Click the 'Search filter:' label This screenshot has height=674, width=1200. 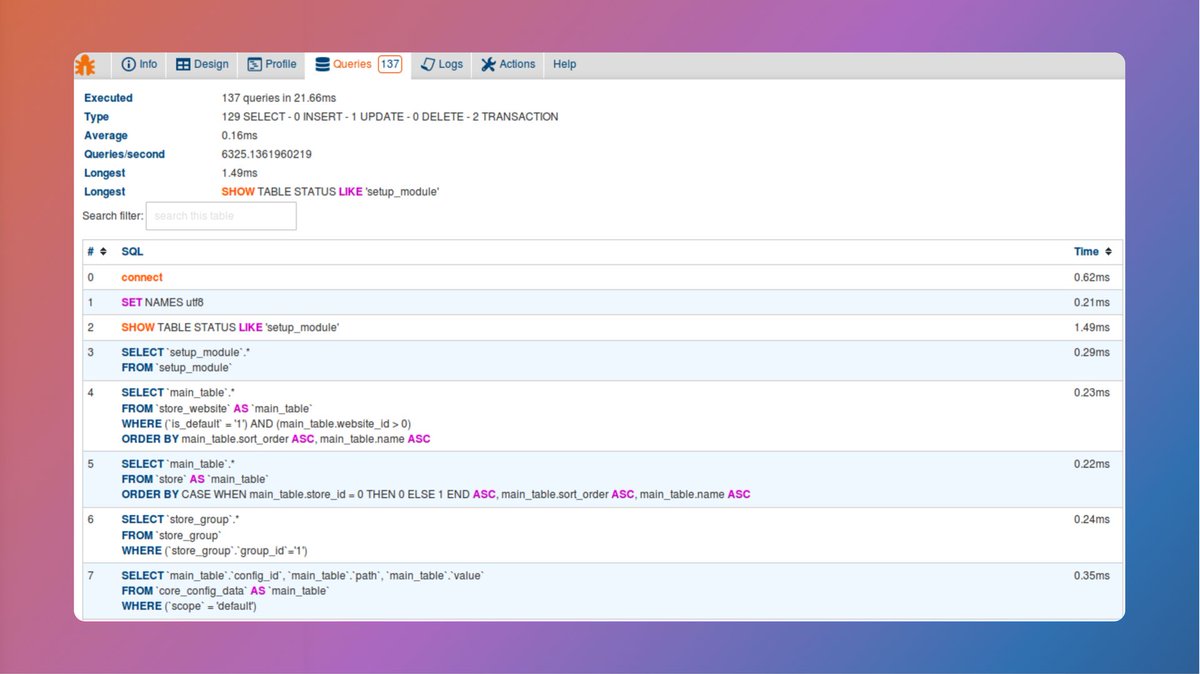click(113, 216)
